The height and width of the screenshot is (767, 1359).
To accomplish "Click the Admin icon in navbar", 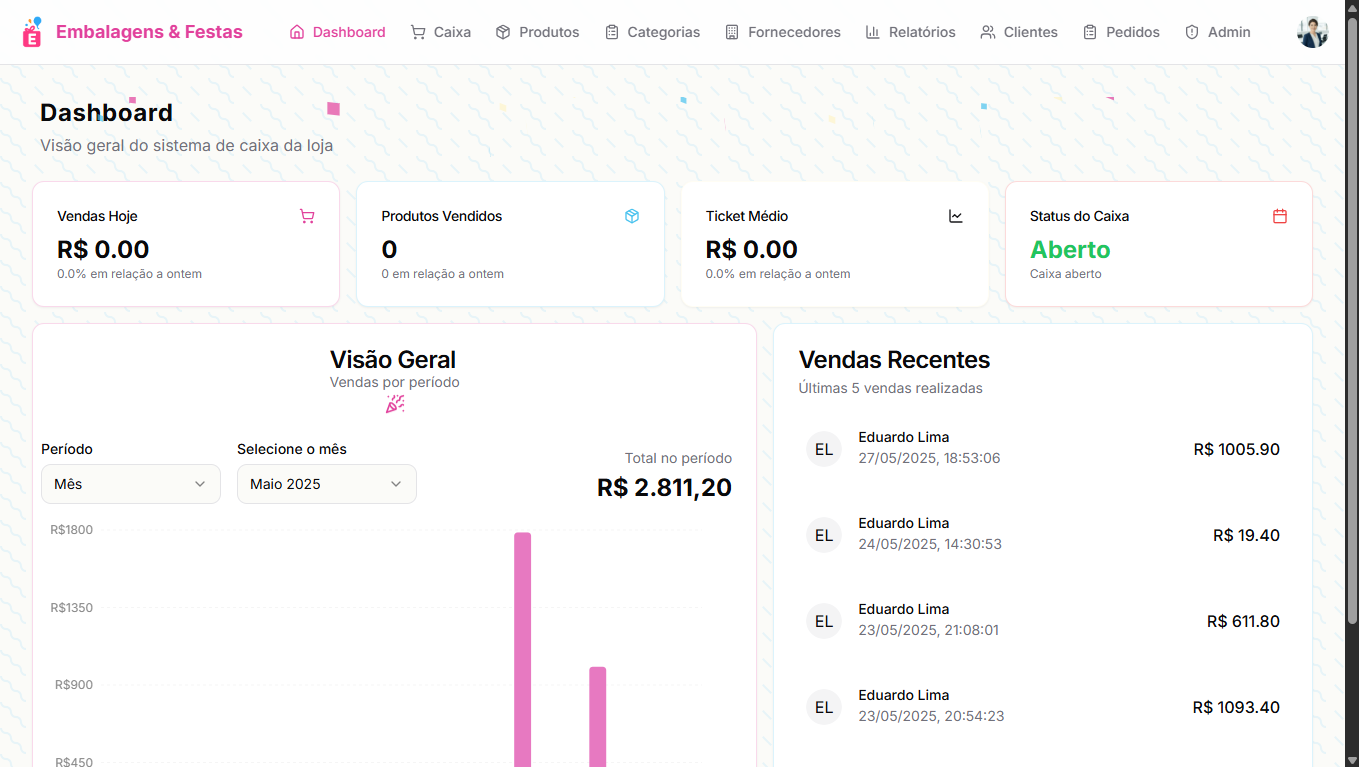I will coord(1191,31).
